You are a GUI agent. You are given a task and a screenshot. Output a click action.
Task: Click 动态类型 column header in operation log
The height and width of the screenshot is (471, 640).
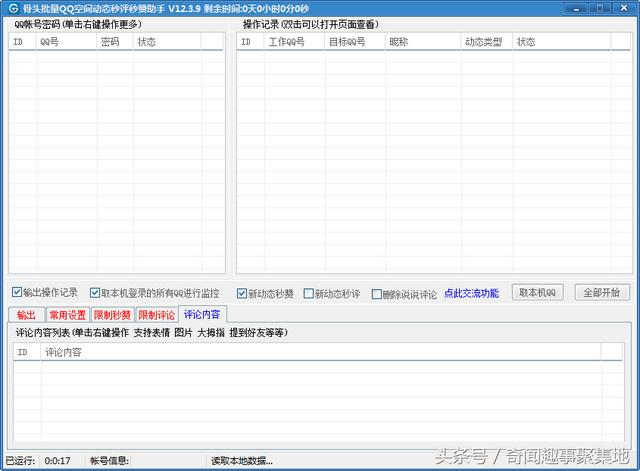tap(487, 42)
